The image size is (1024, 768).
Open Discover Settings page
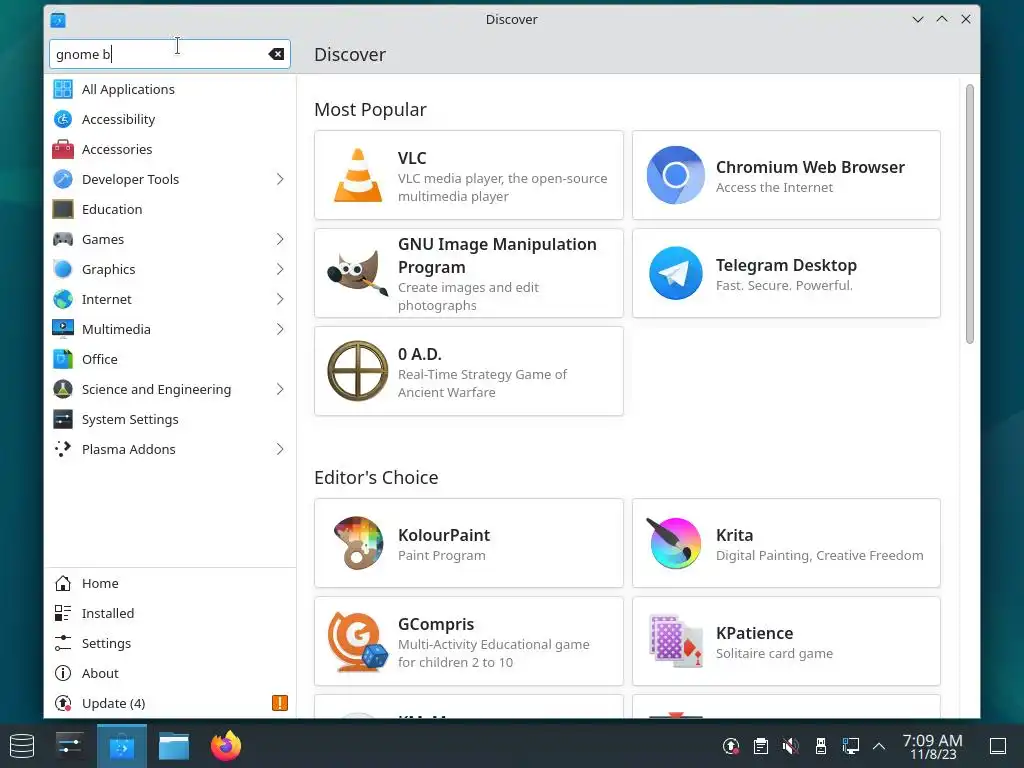pyautogui.click(x=170, y=644)
